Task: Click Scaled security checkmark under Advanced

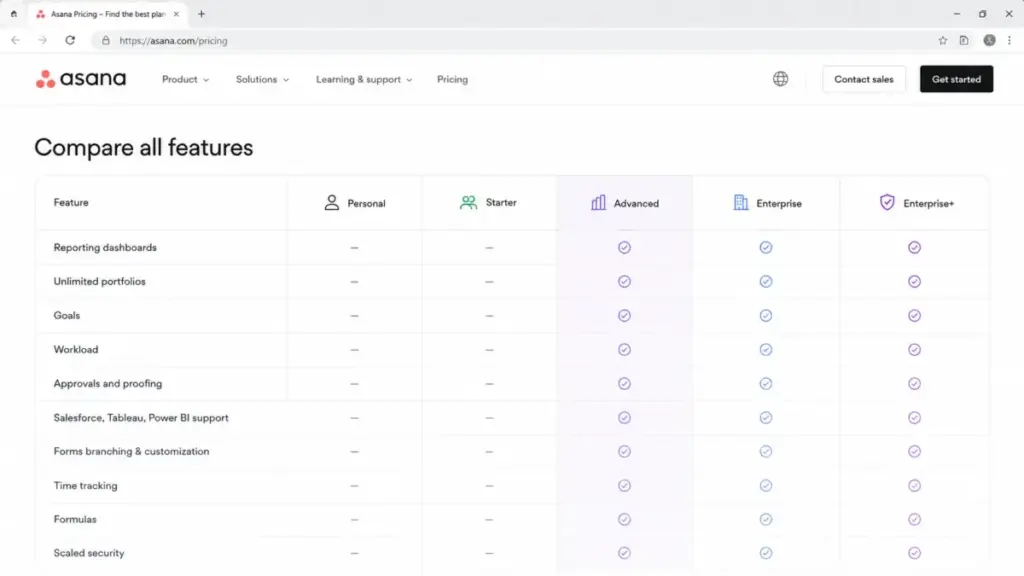Action: (x=624, y=553)
